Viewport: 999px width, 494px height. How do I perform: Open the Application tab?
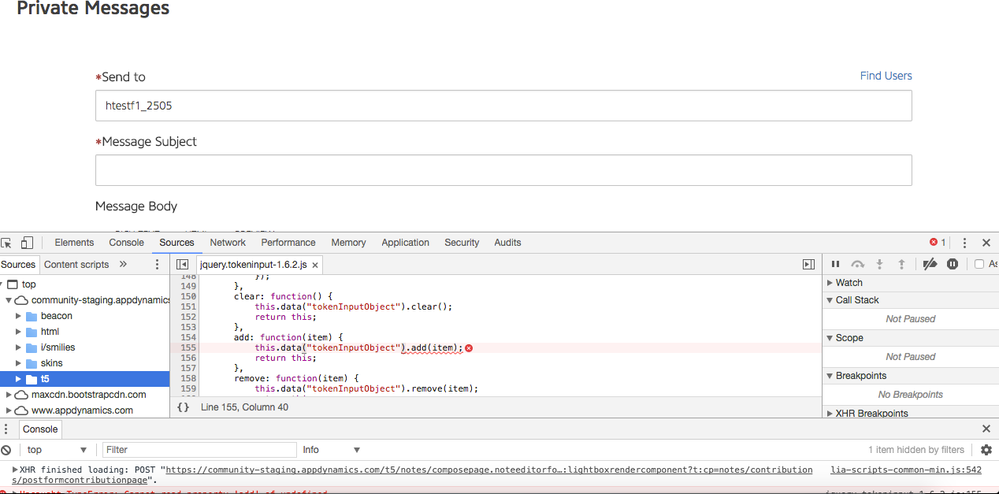point(405,243)
